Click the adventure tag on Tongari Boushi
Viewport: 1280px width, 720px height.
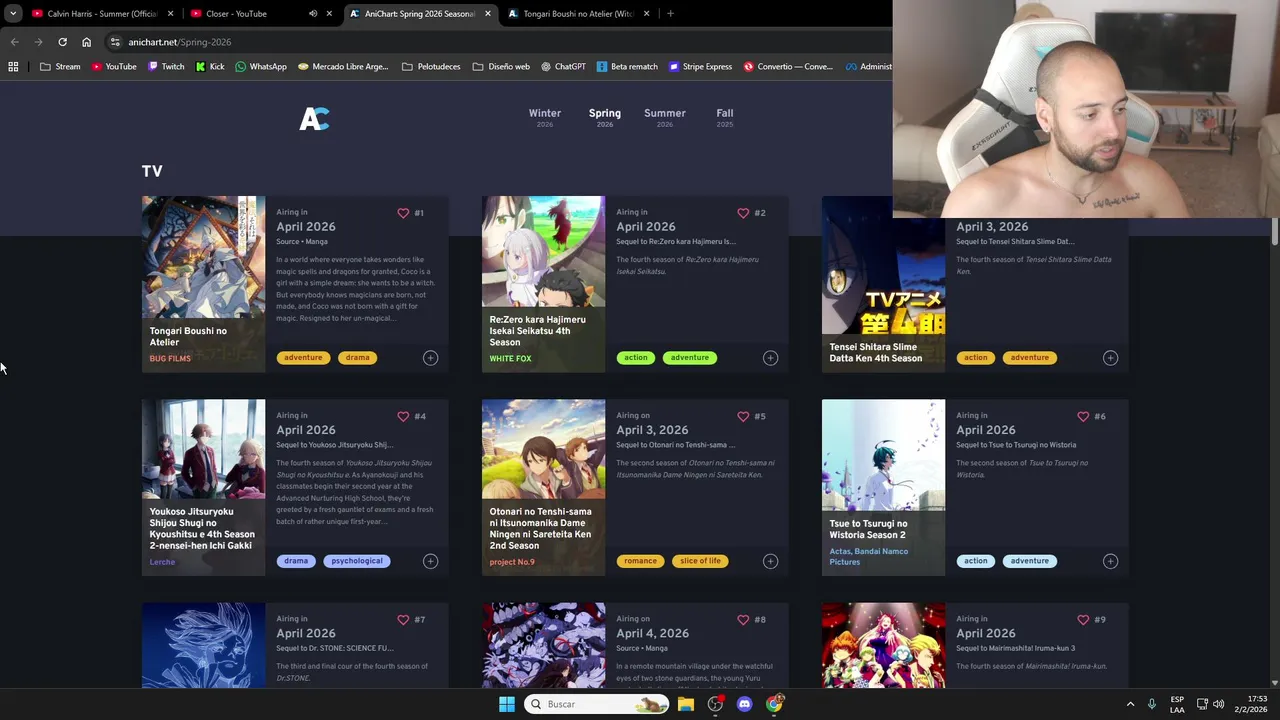[303, 358]
